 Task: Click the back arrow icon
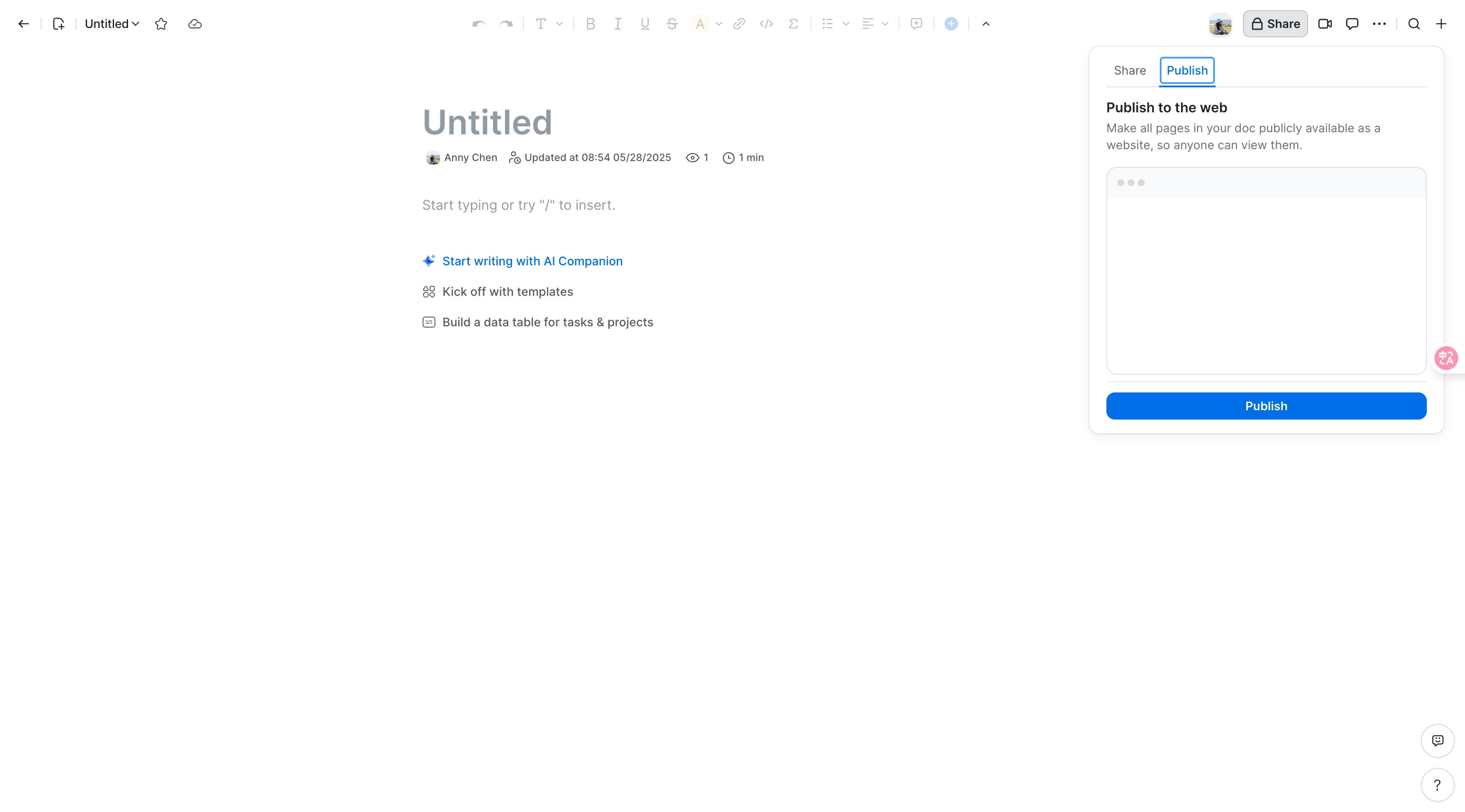(23, 24)
